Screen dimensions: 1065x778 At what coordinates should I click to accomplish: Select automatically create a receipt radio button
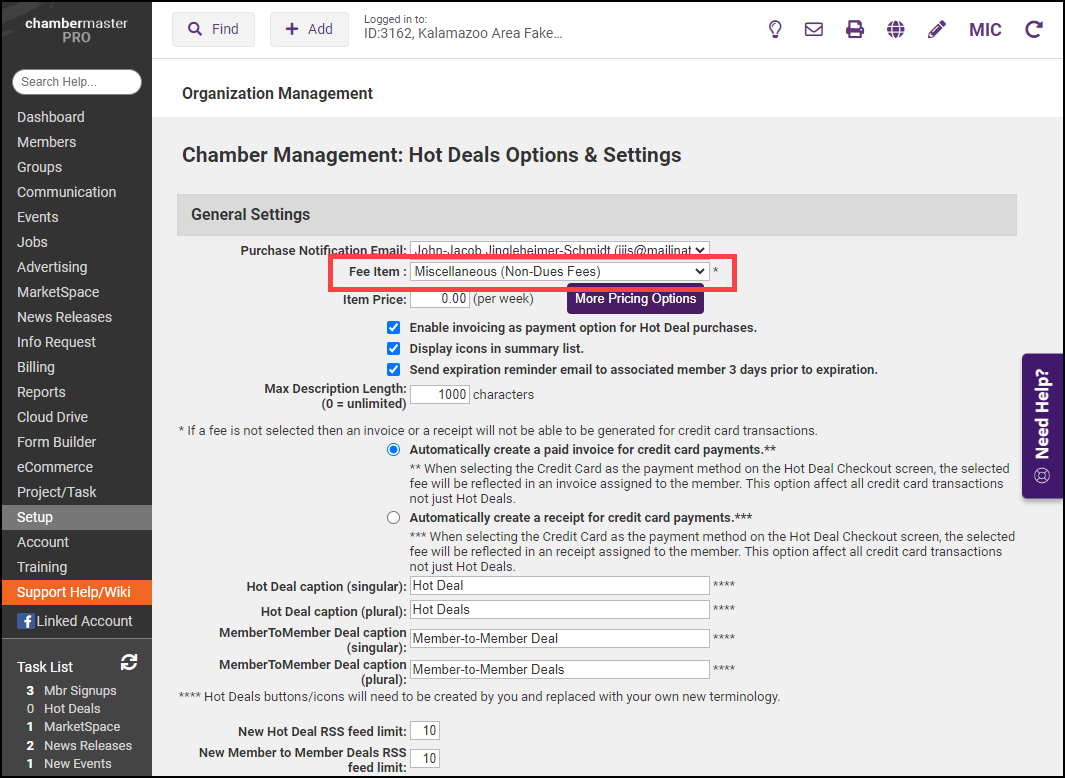(x=394, y=517)
